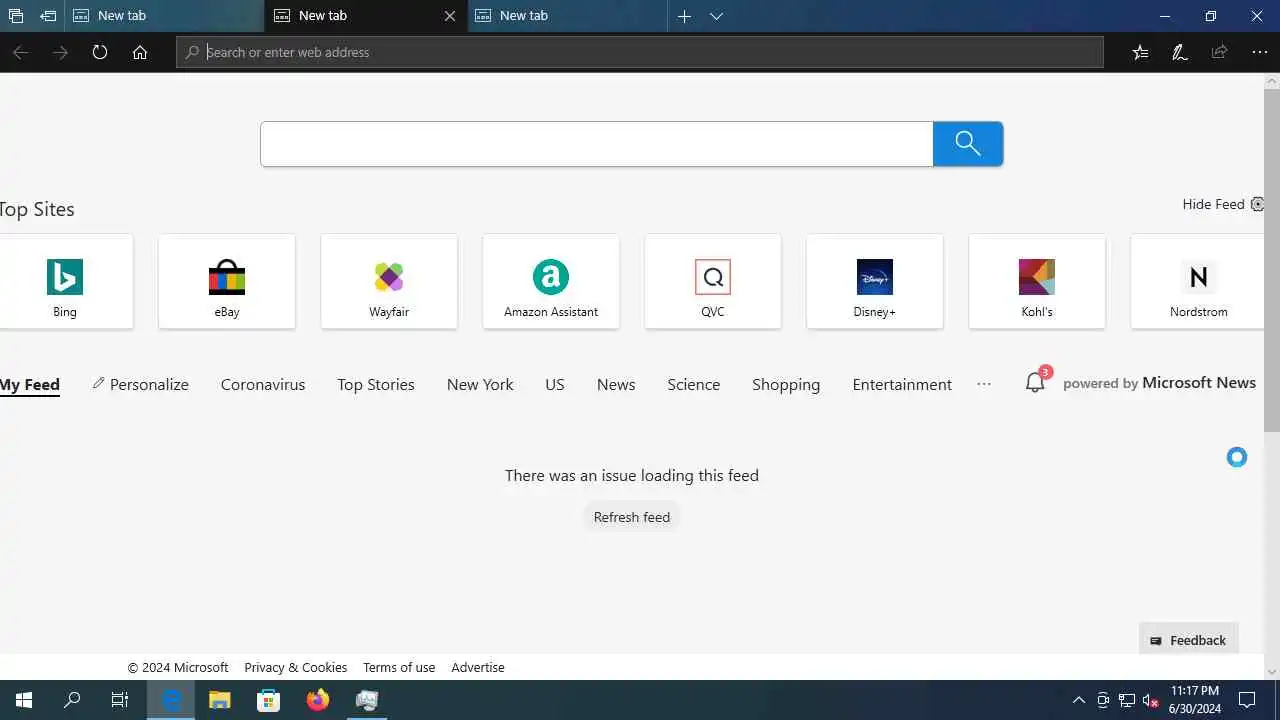Click the muted volume tray icon

click(x=1151, y=700)
